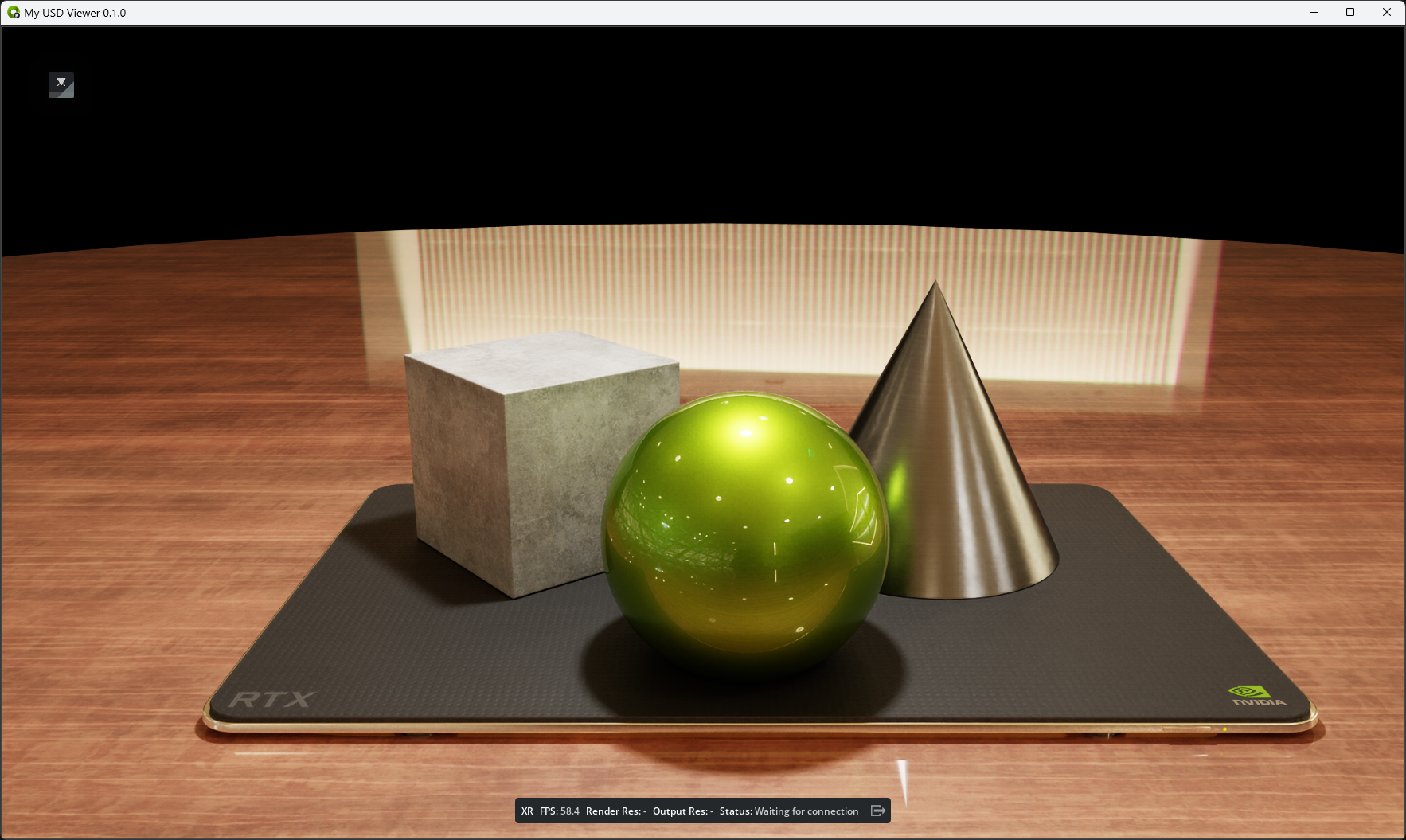Click the Output Res field
This screenshot has height=840, width=1406.
[x=682, y=811]
